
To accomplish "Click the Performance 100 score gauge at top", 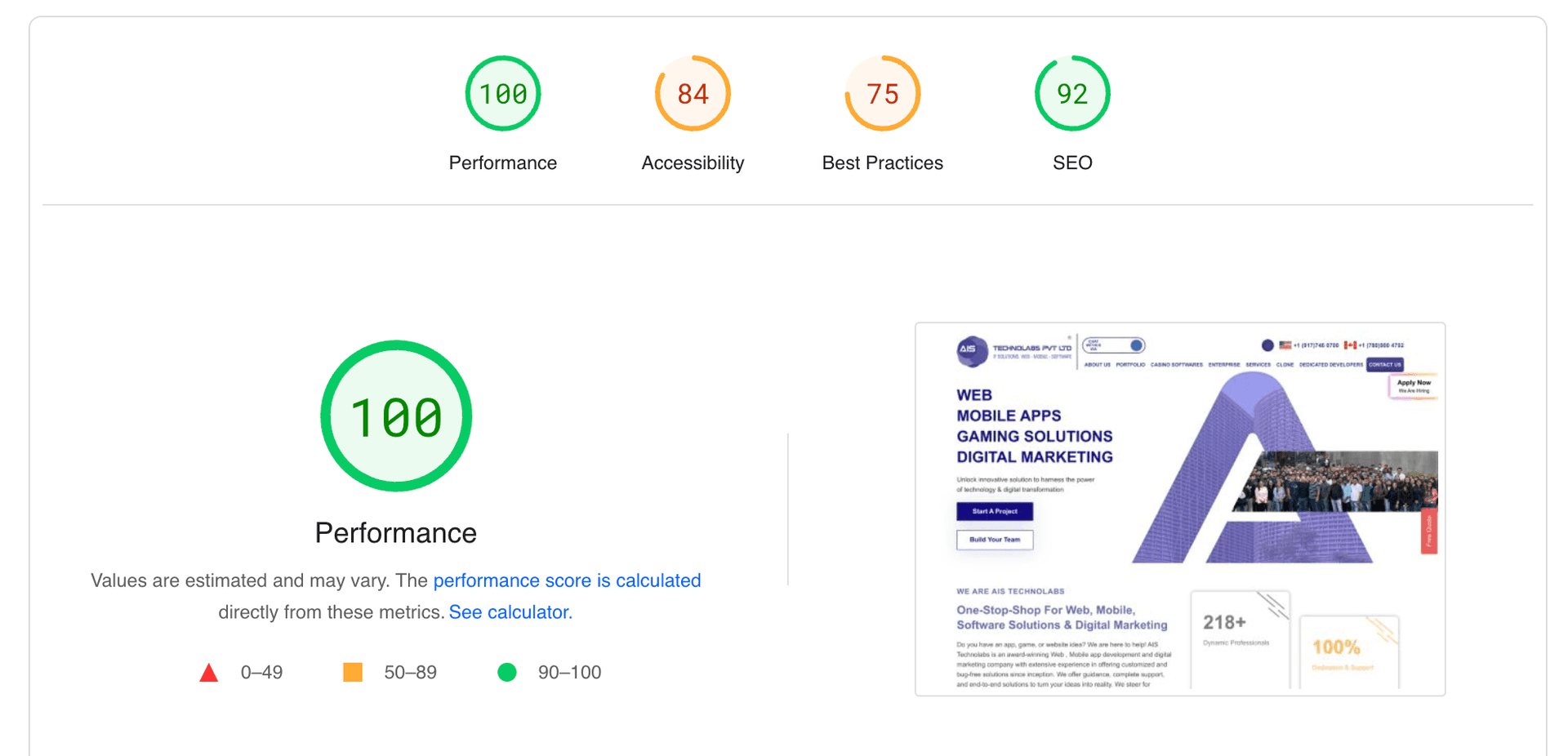I will 502,94.
